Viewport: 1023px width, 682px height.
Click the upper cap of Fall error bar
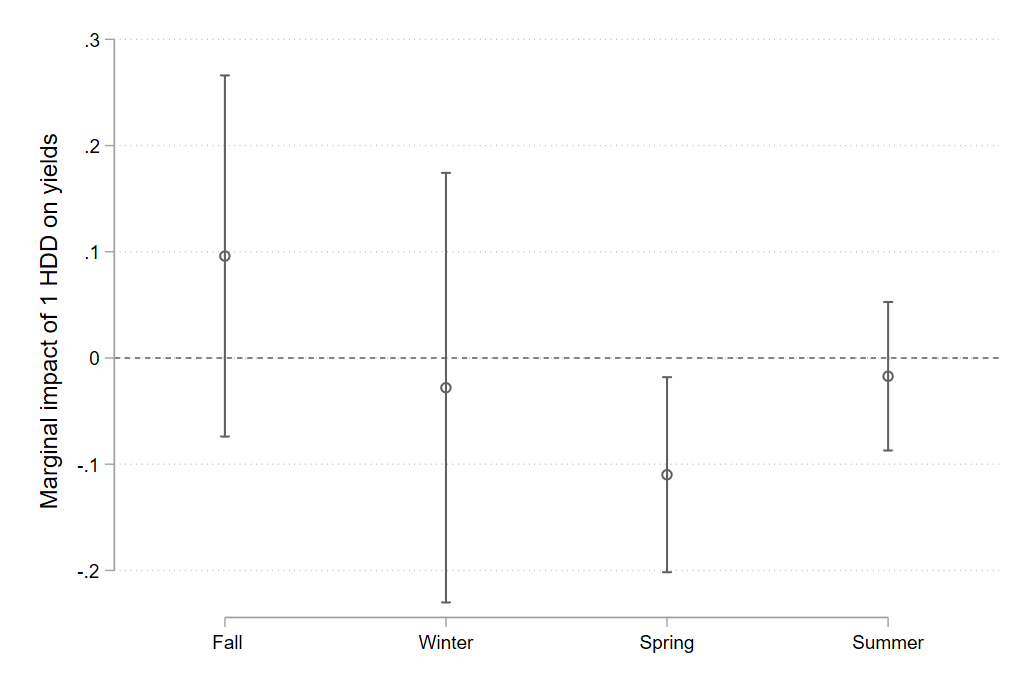pos(225,75)
